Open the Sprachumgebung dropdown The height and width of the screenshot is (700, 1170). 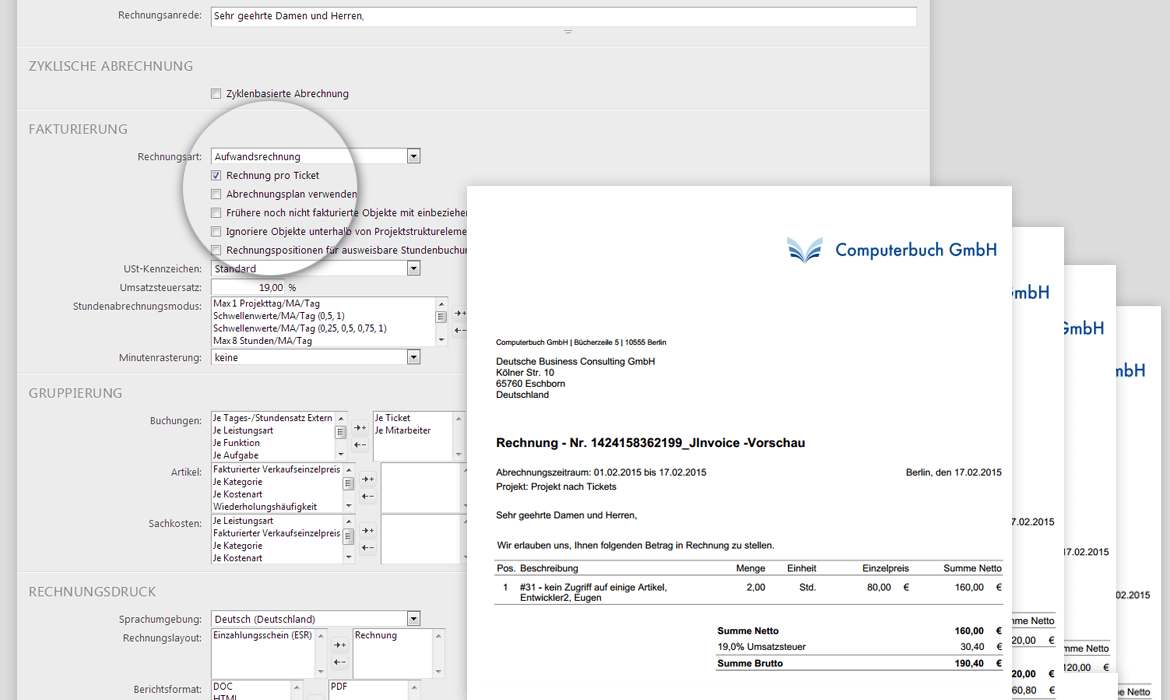pos(413,619)
